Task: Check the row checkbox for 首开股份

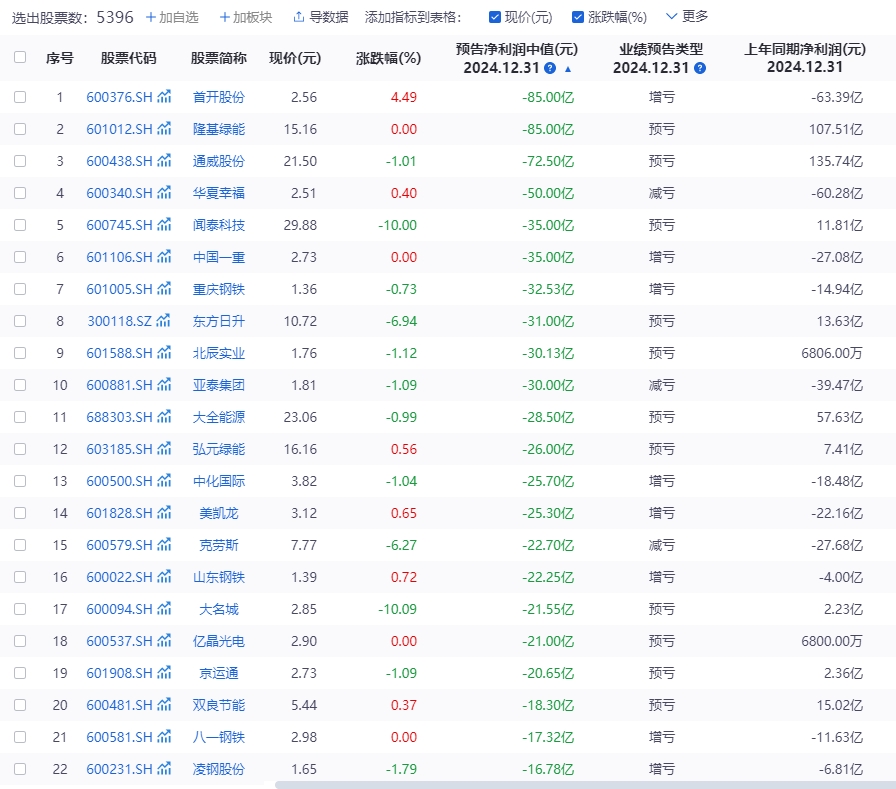Action: coord(20,97)
